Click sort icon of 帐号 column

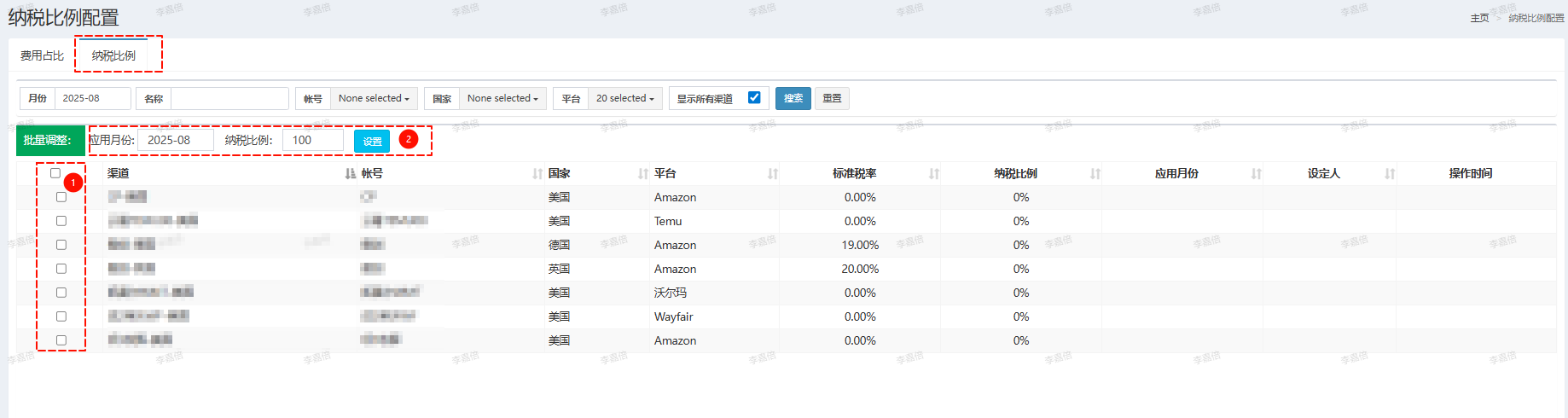(x=537, y=173)
